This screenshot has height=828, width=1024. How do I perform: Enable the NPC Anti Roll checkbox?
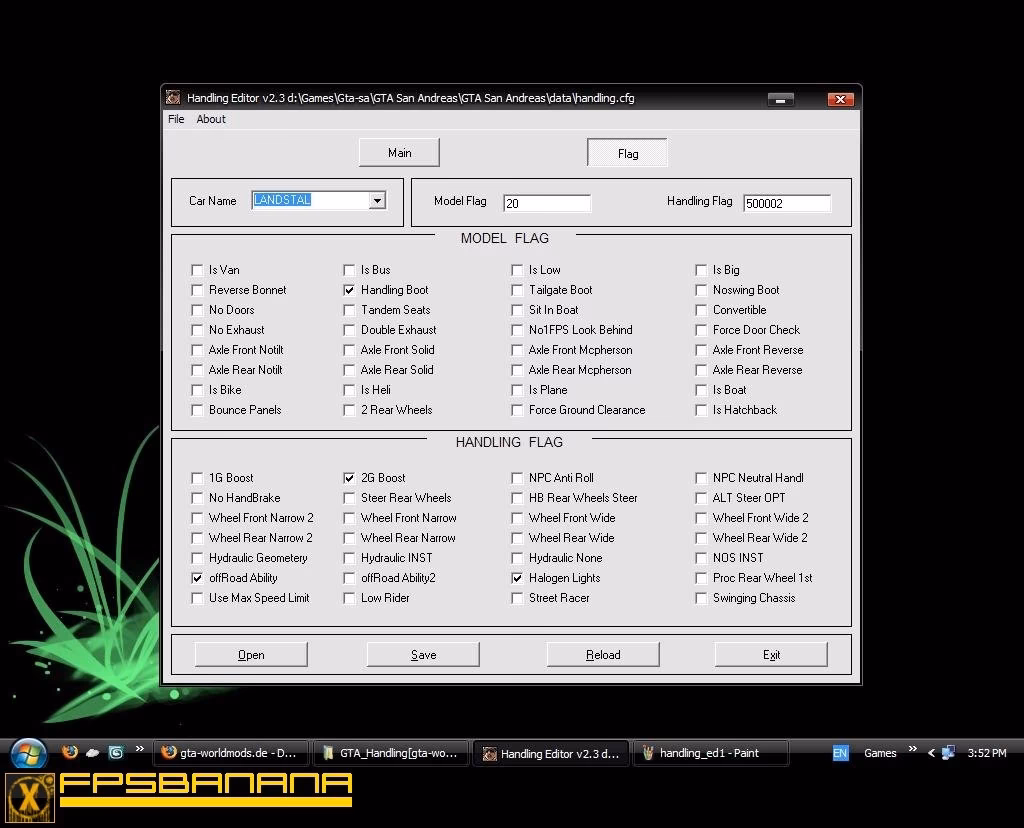[x=517, y=478]
